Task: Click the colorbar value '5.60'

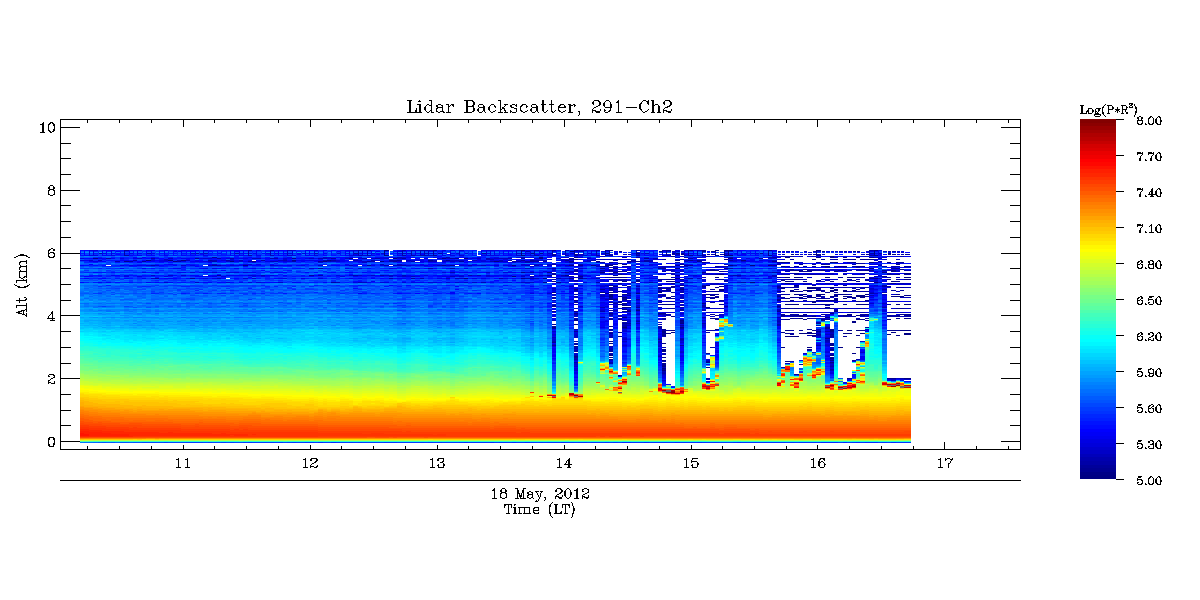Action: coord(1149,409)
